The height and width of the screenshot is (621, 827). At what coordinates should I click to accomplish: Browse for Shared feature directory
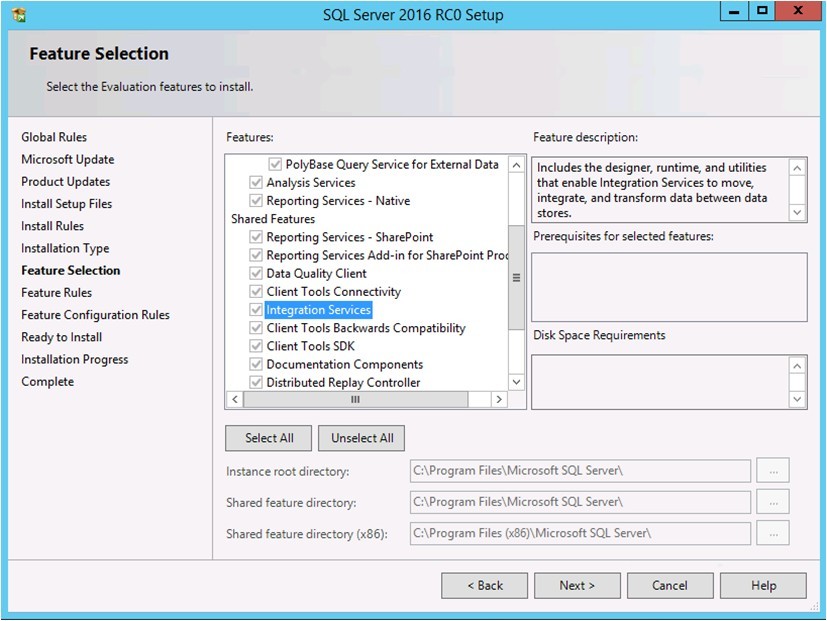tap(773, 502)
